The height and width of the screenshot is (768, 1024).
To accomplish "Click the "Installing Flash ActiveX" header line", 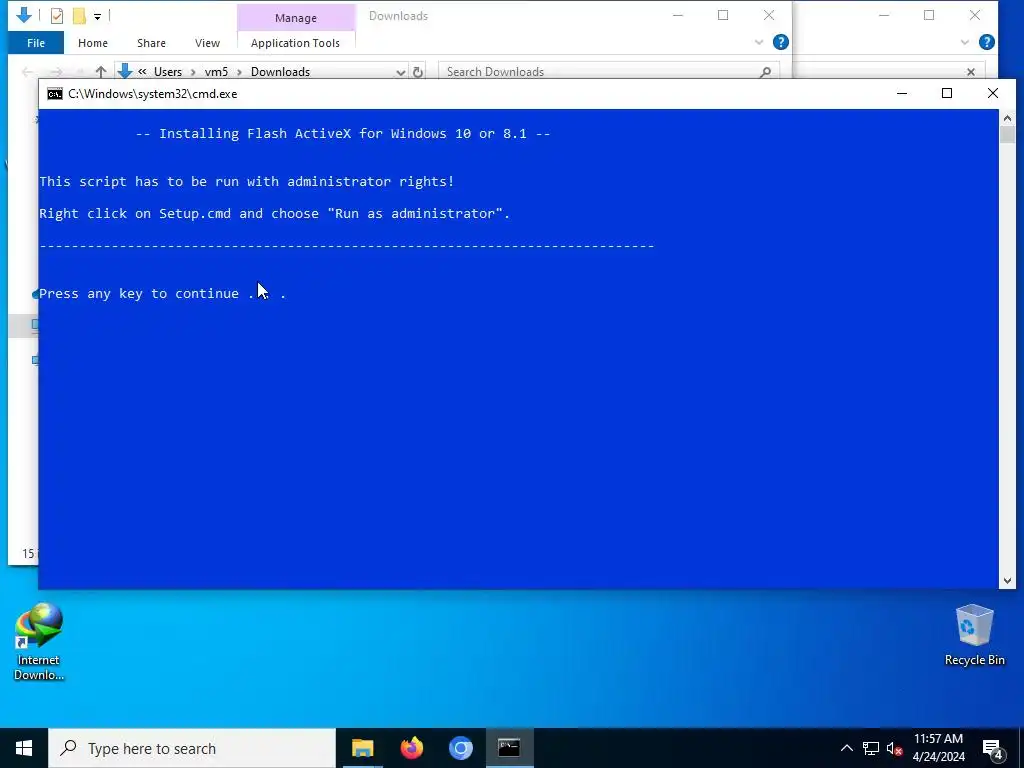I will (x=343, y=134).
